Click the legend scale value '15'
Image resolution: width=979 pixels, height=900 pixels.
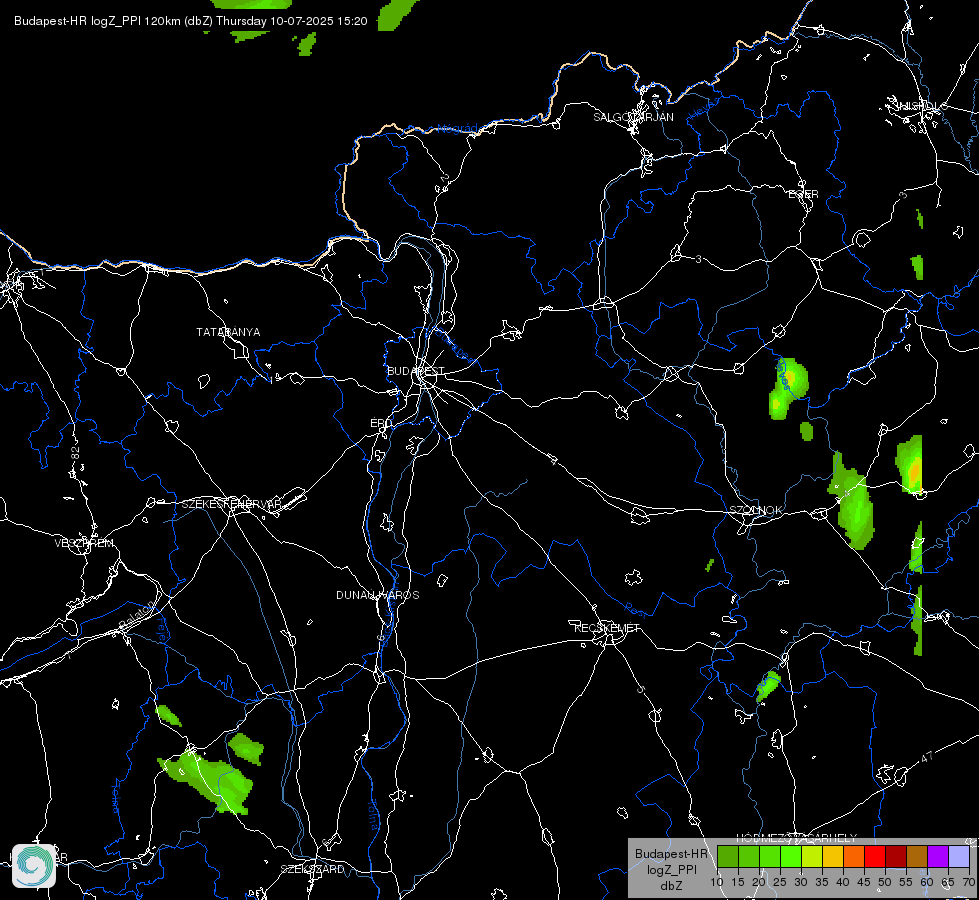pyautogui.click(x=738, y=883)
